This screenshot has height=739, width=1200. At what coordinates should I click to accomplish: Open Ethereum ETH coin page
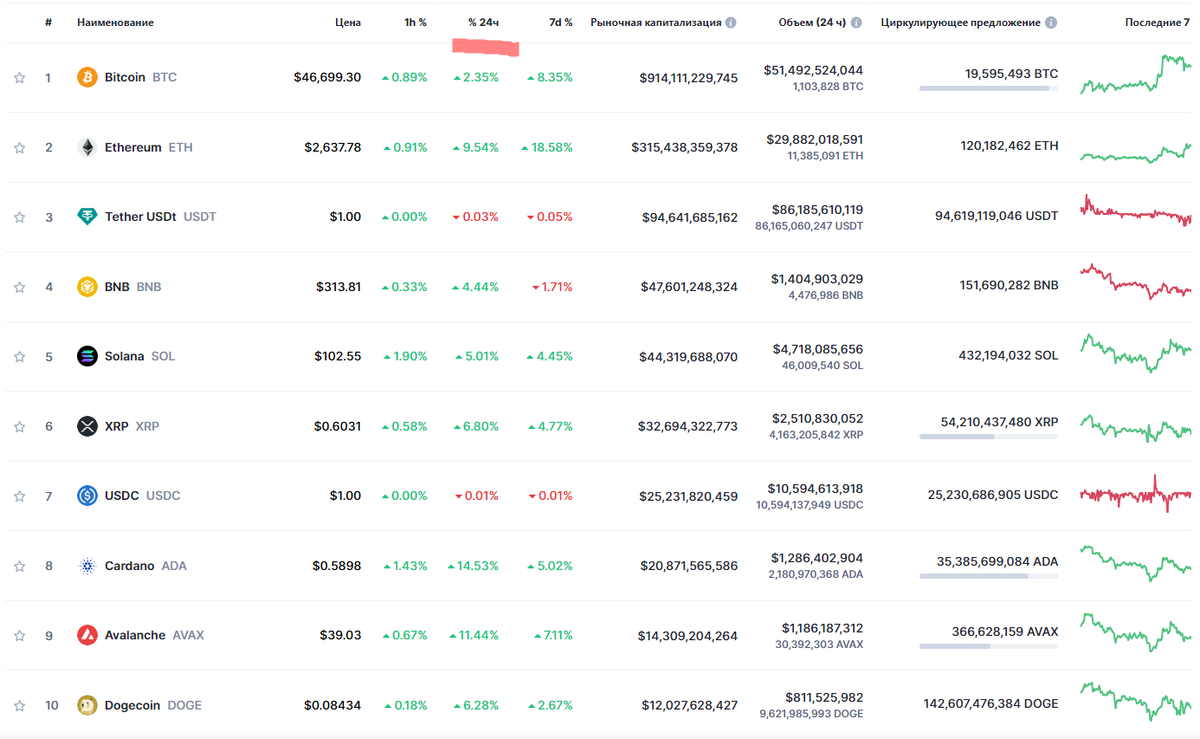click(x=149, y=147)
